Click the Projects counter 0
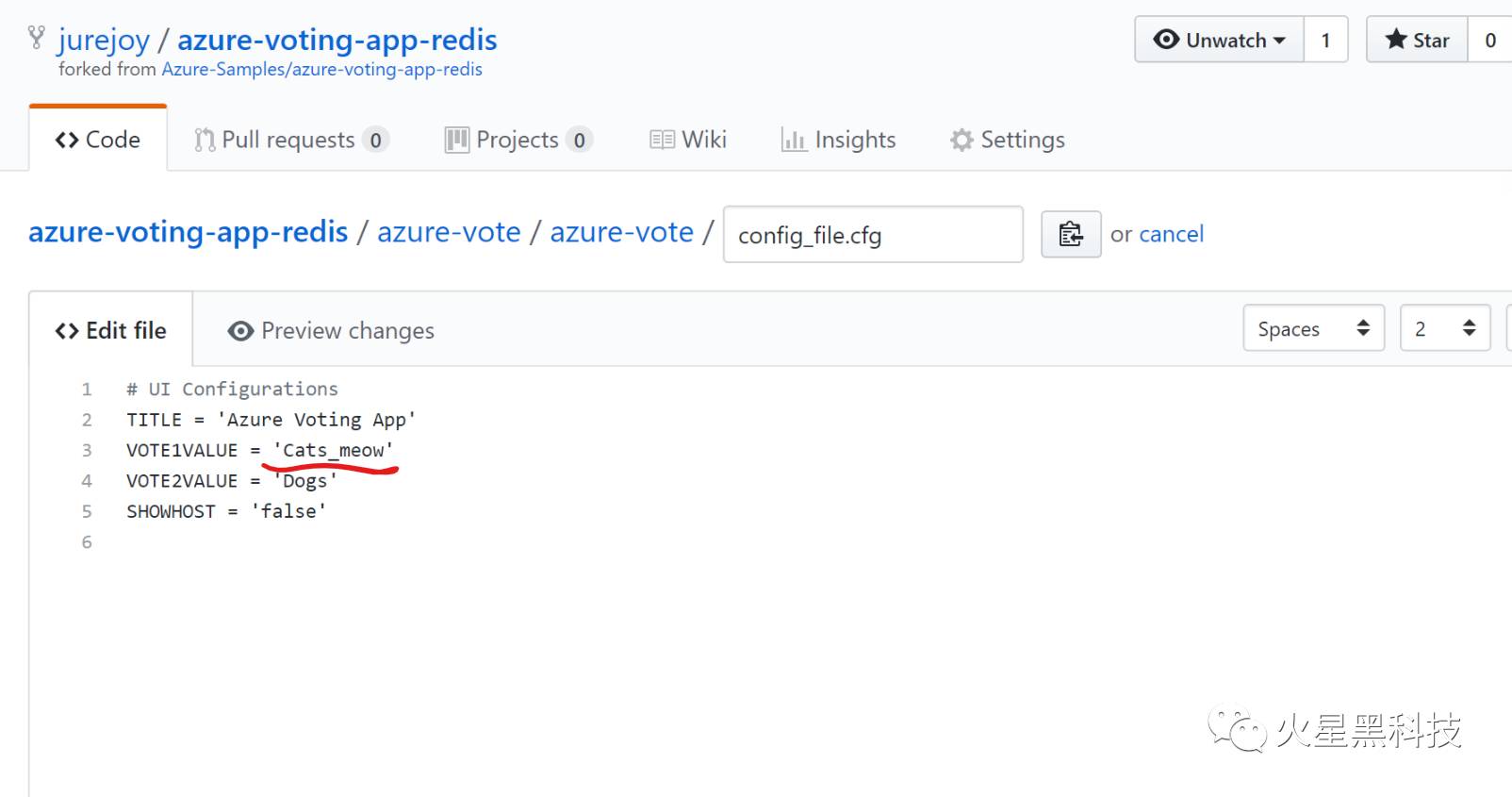Image resolution: width=1512 pixels, height=797 pixels. click(x=579, y=141)
